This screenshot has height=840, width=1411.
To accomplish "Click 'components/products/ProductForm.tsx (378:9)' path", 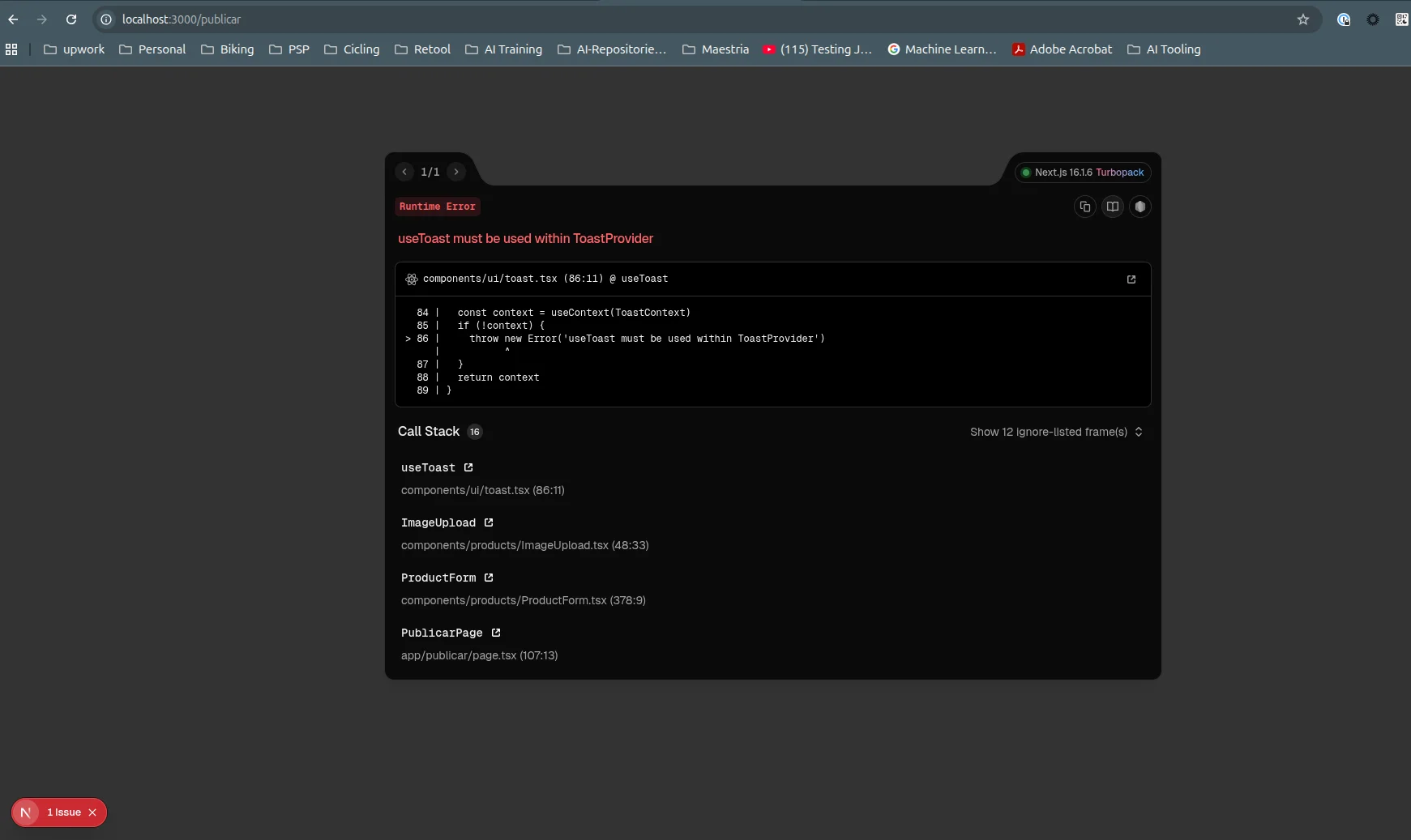I will [524, 600].
